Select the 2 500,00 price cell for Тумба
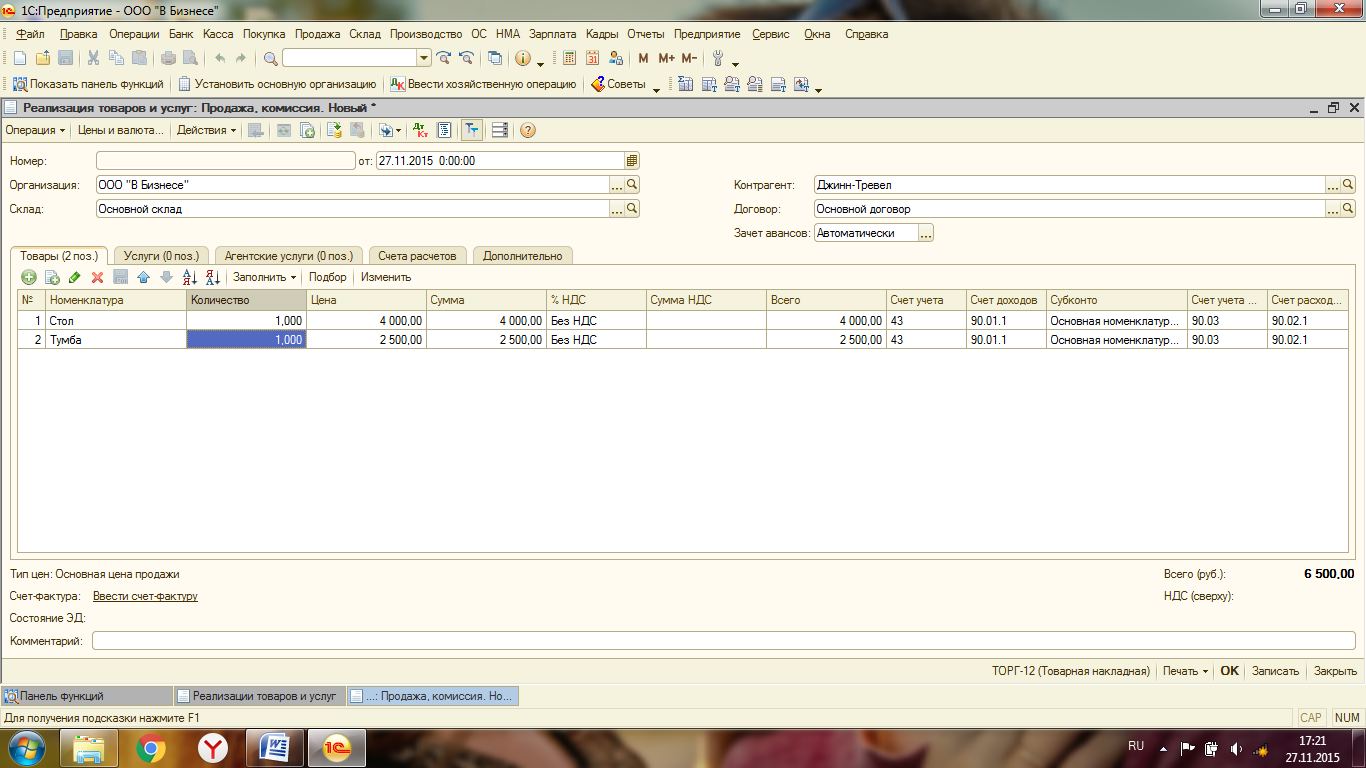Viewport: 1366px width, 768px height. (366, 340)
